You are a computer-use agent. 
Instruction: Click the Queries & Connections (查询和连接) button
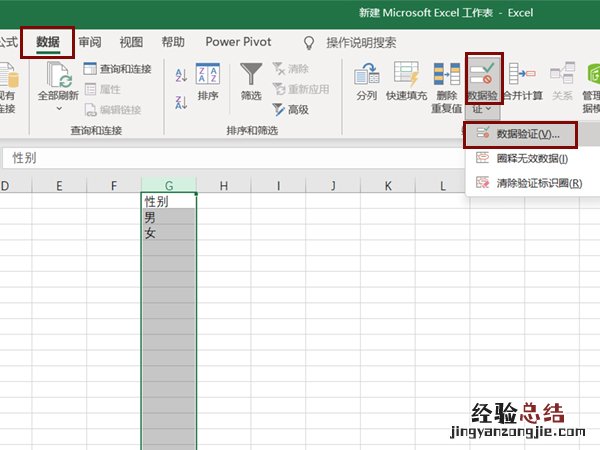[117, 69]
